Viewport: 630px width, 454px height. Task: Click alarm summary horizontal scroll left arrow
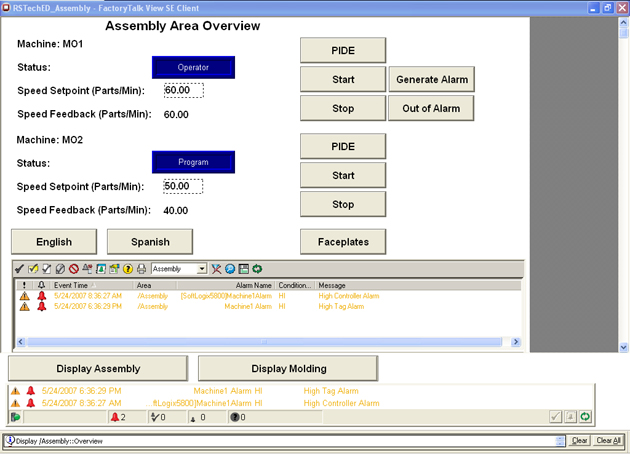click(x=21, y=342)
